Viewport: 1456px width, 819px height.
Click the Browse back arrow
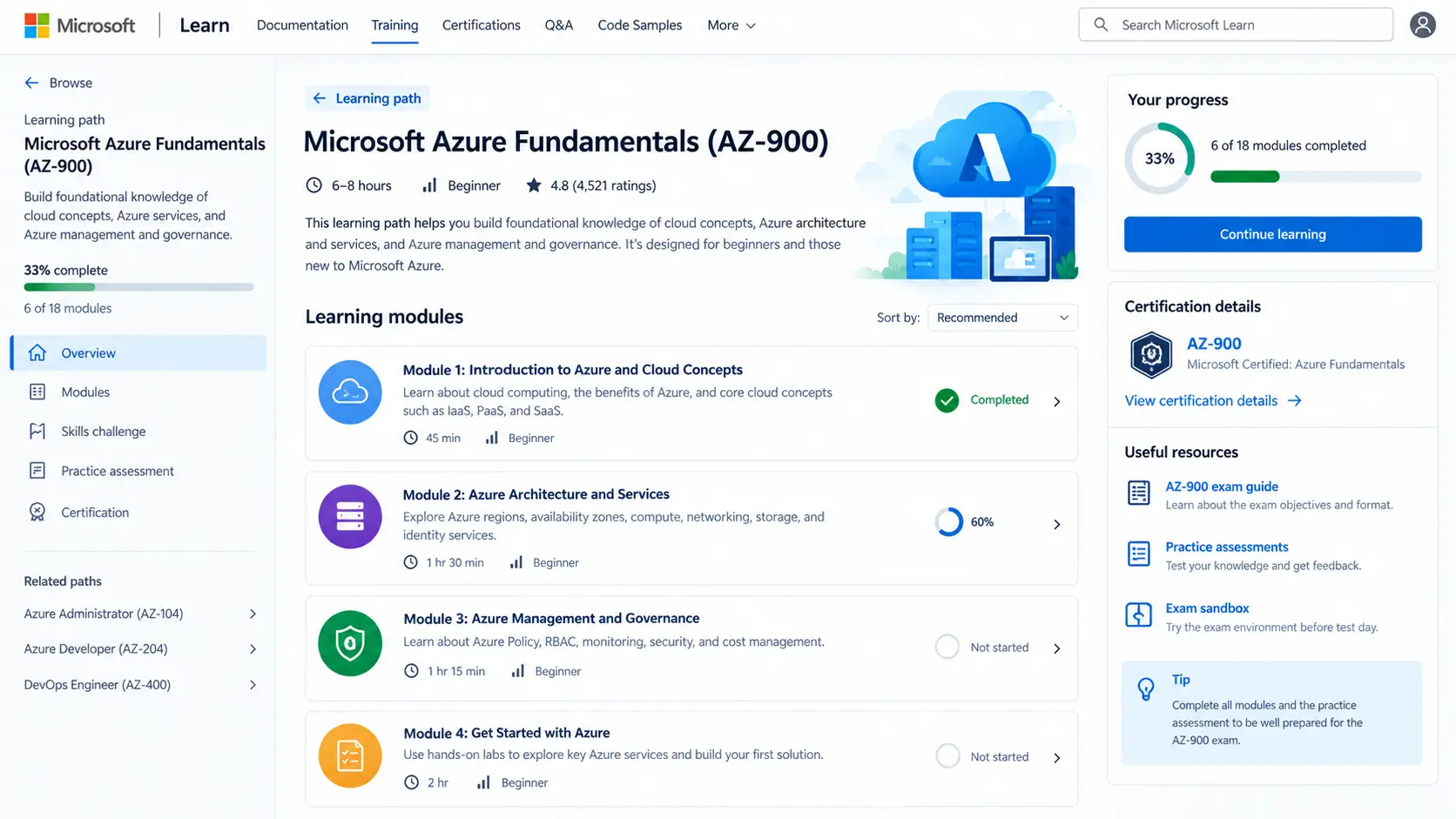32,83
